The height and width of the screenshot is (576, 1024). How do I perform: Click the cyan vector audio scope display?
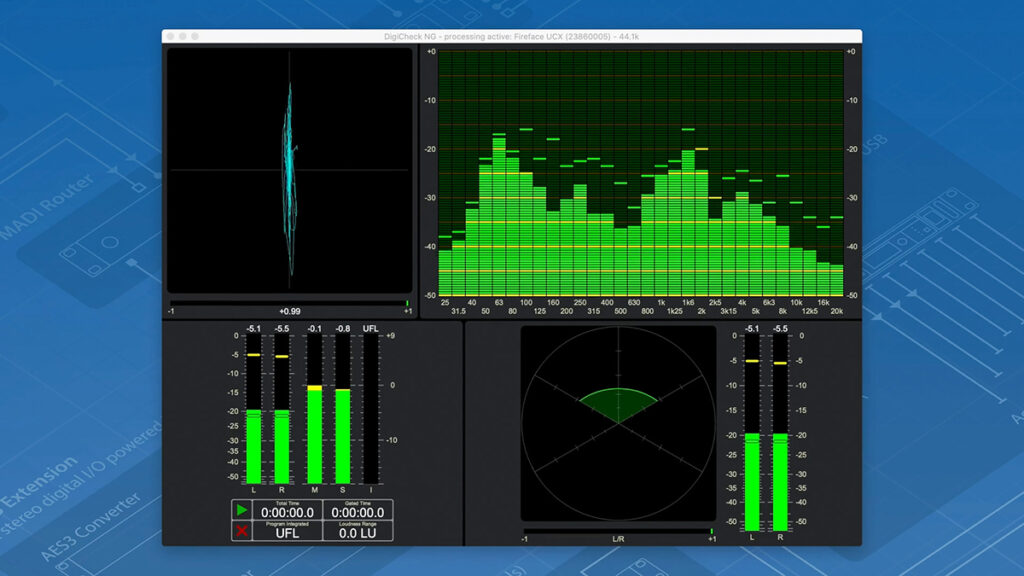tap(289, 170)
